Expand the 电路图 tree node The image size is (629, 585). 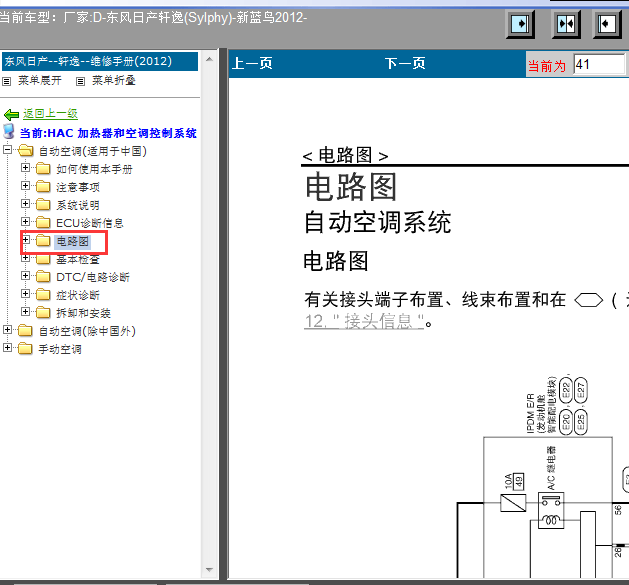pyautogui.click(x=25, y=240)
